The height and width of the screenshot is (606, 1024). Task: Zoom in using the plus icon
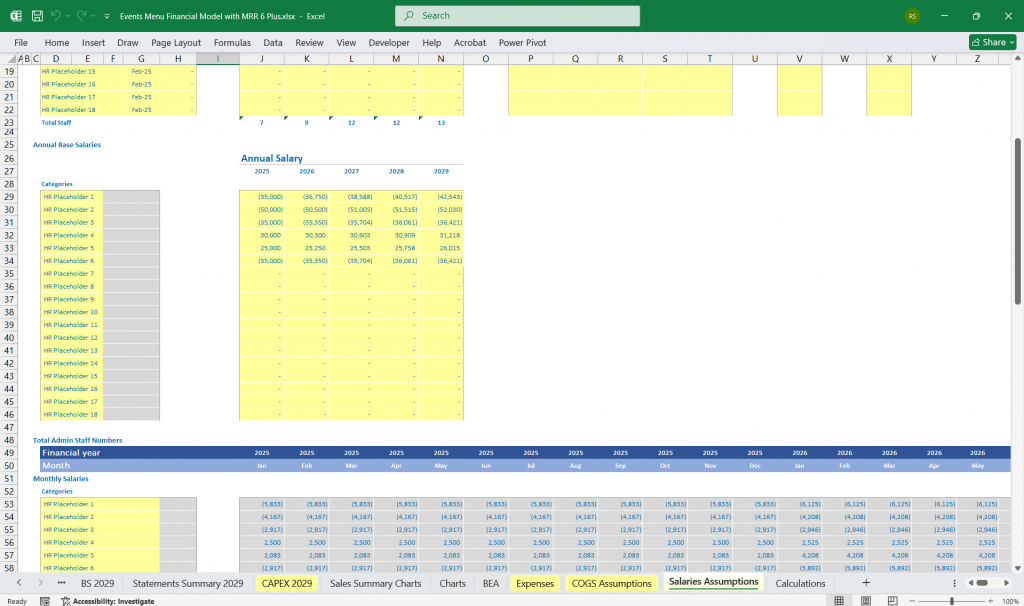[x=992, y=598]
